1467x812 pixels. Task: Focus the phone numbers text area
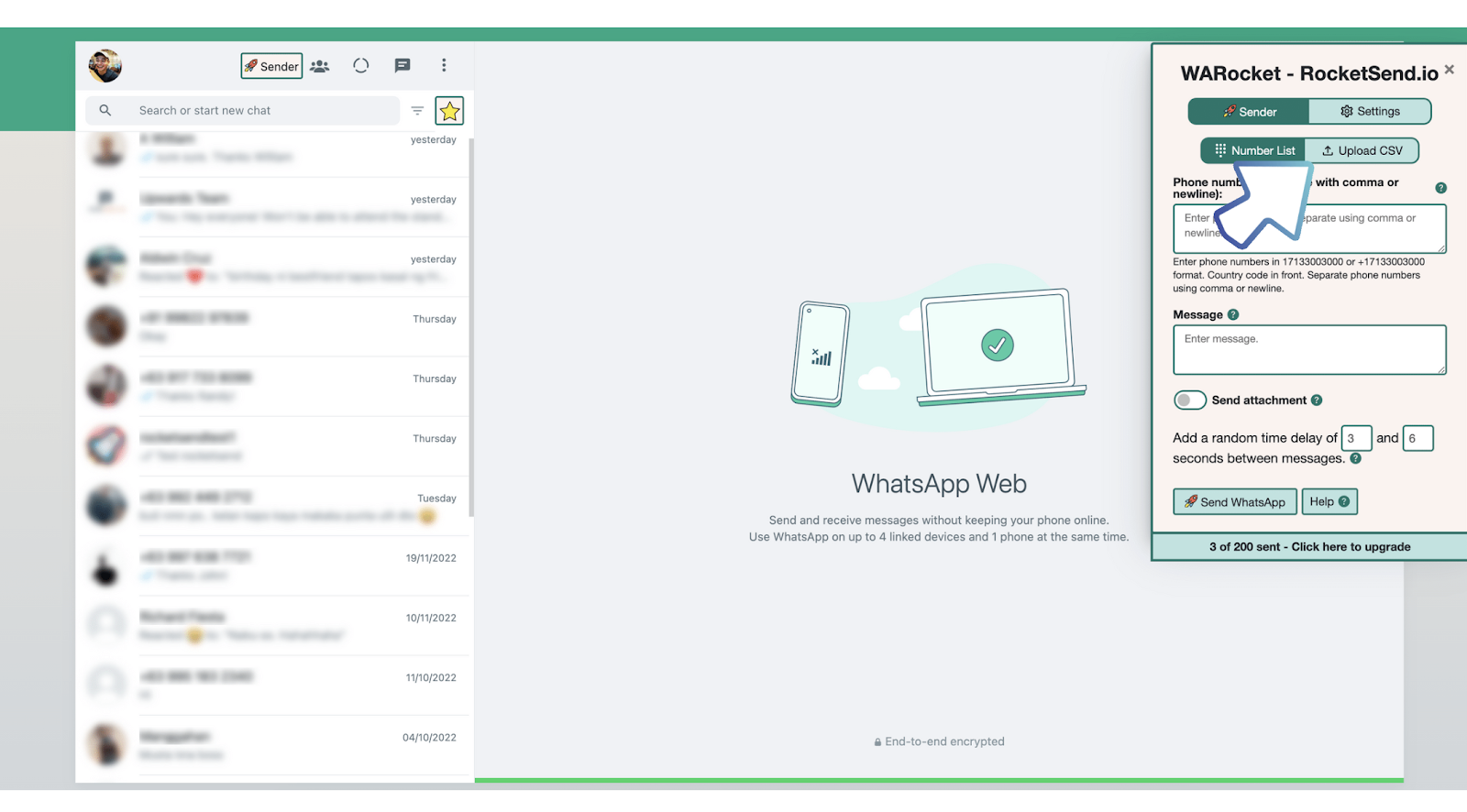[x=1309, y=228]
